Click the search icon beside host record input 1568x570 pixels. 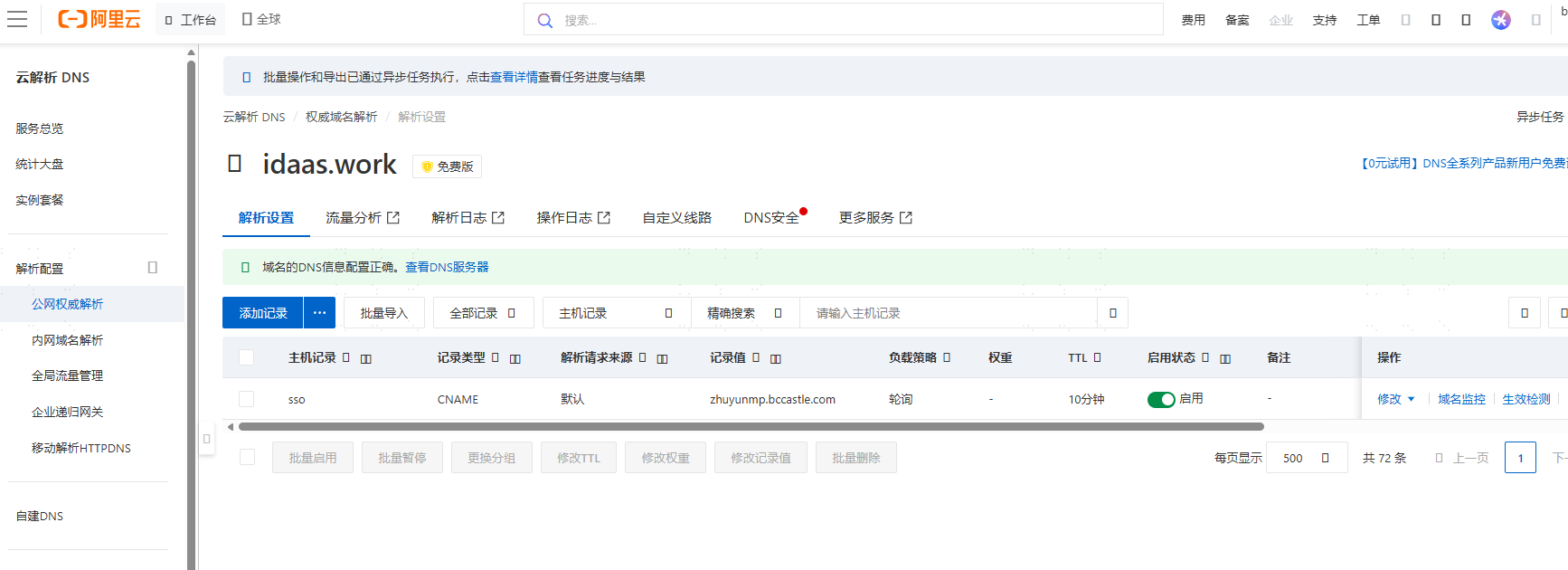[x=1113, y=313]
